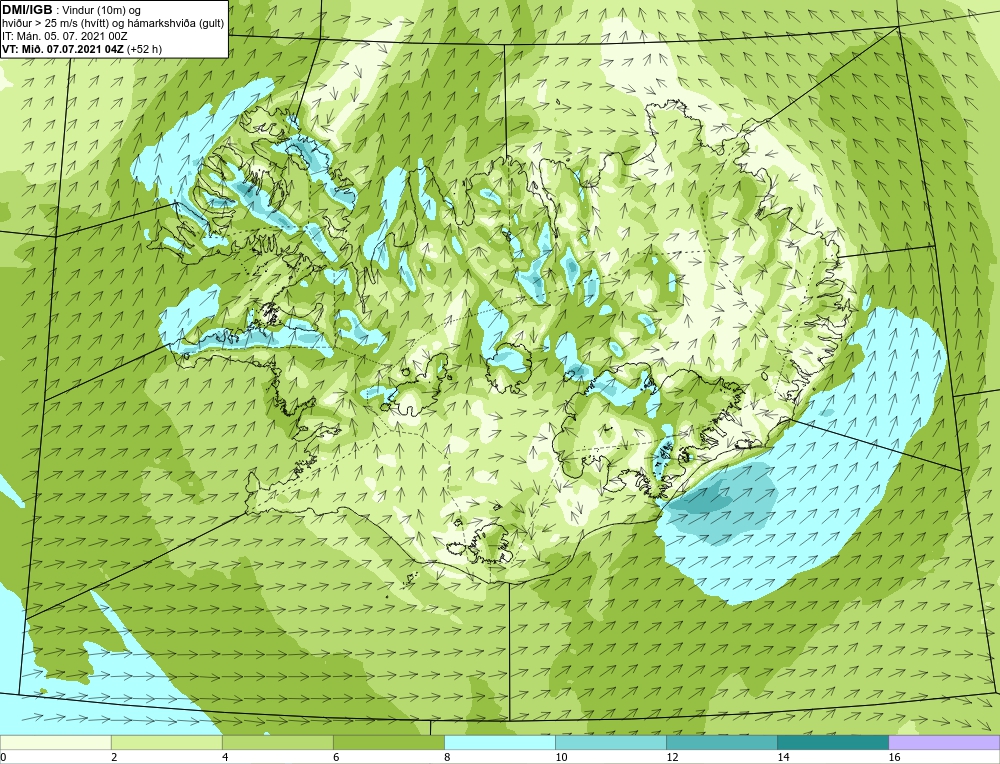
Task: Click the legend scale number "14"
Action: coord(783,758)
